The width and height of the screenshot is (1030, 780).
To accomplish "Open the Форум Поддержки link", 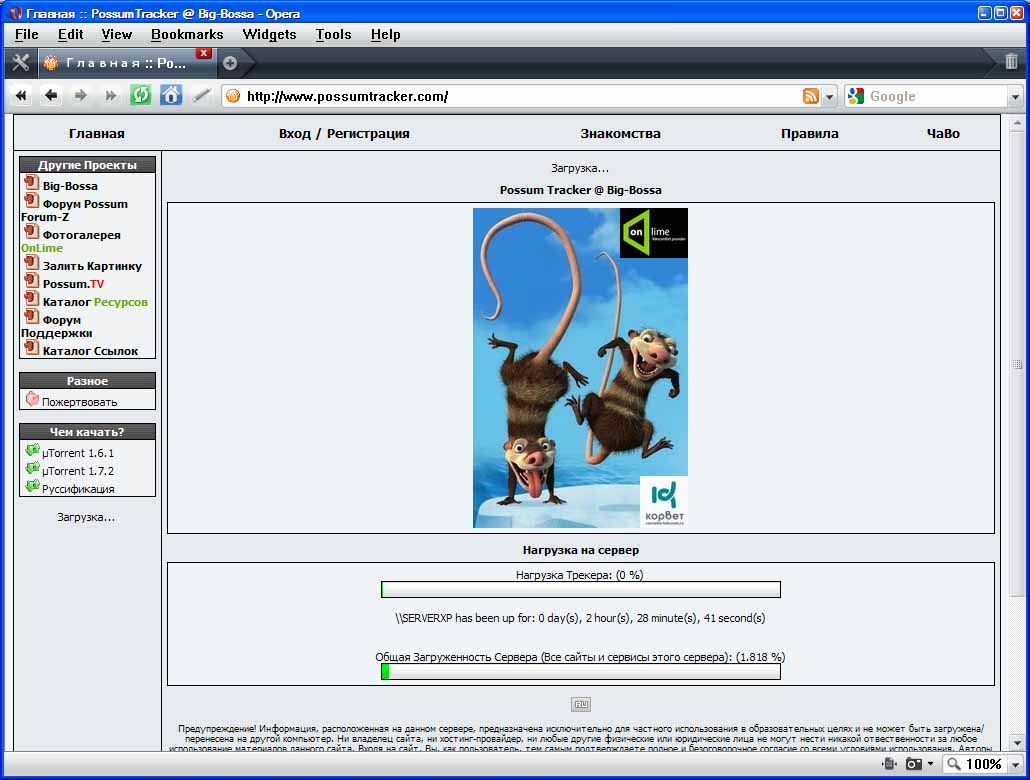I will coord(56,327).
